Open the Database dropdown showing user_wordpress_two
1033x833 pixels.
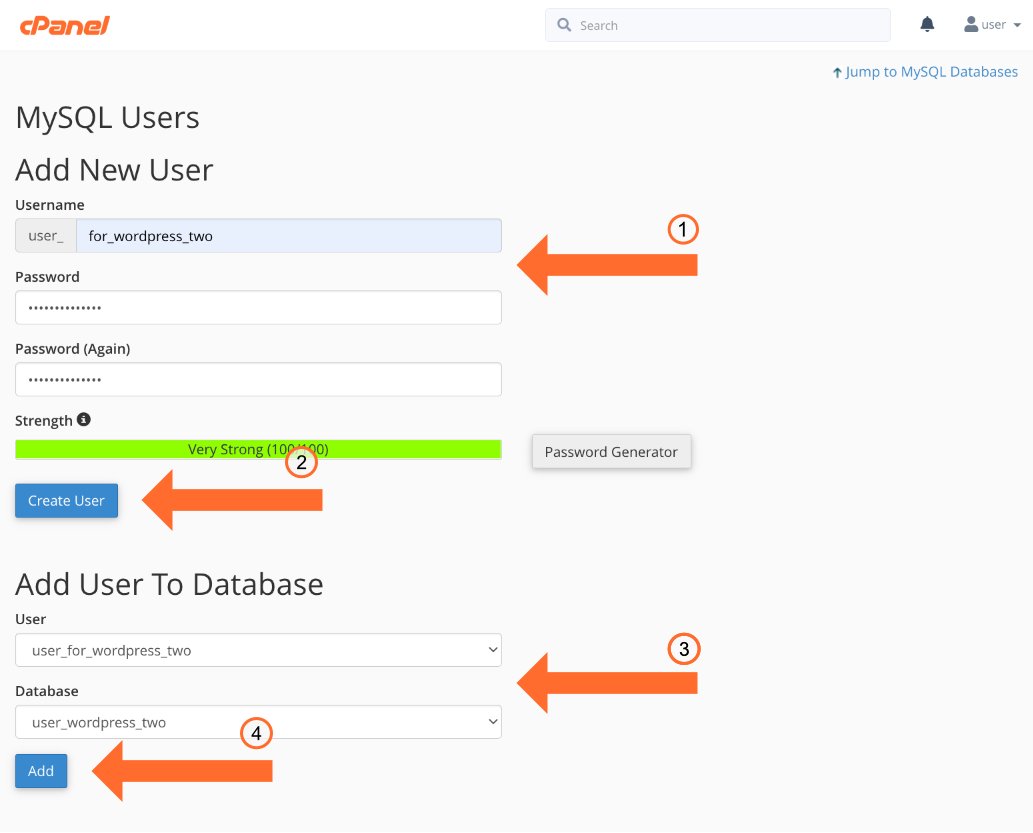pos(258,721)
